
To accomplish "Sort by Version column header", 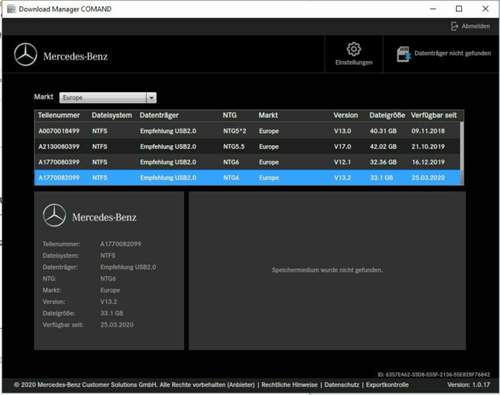I will (346, 115).
